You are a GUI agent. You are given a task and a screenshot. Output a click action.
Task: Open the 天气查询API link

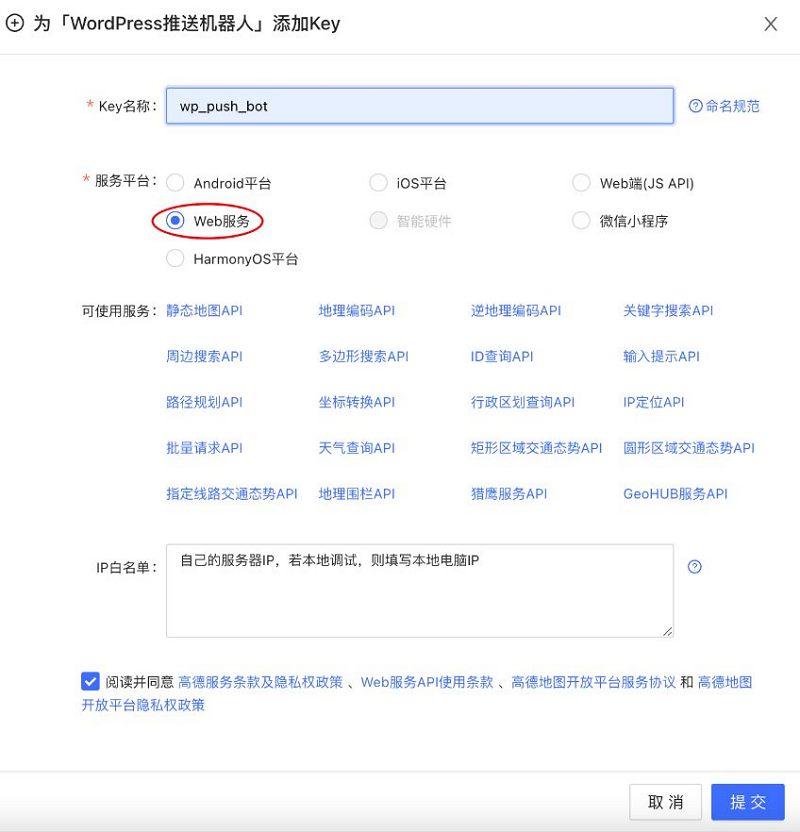(x=356, y=448)
